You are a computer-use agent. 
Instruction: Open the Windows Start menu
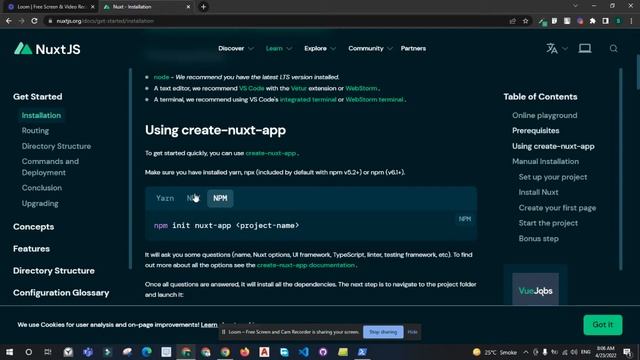click(x=9, y=352)
